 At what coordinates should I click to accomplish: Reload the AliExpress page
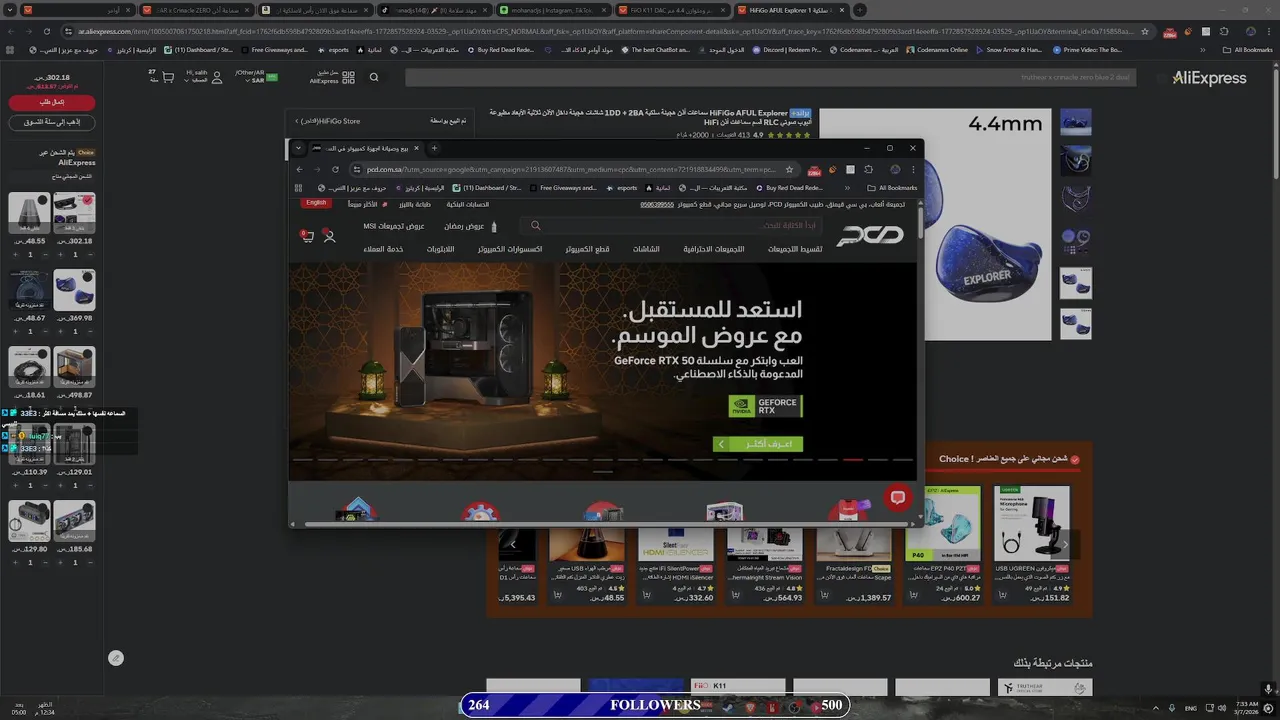(47, 31)
